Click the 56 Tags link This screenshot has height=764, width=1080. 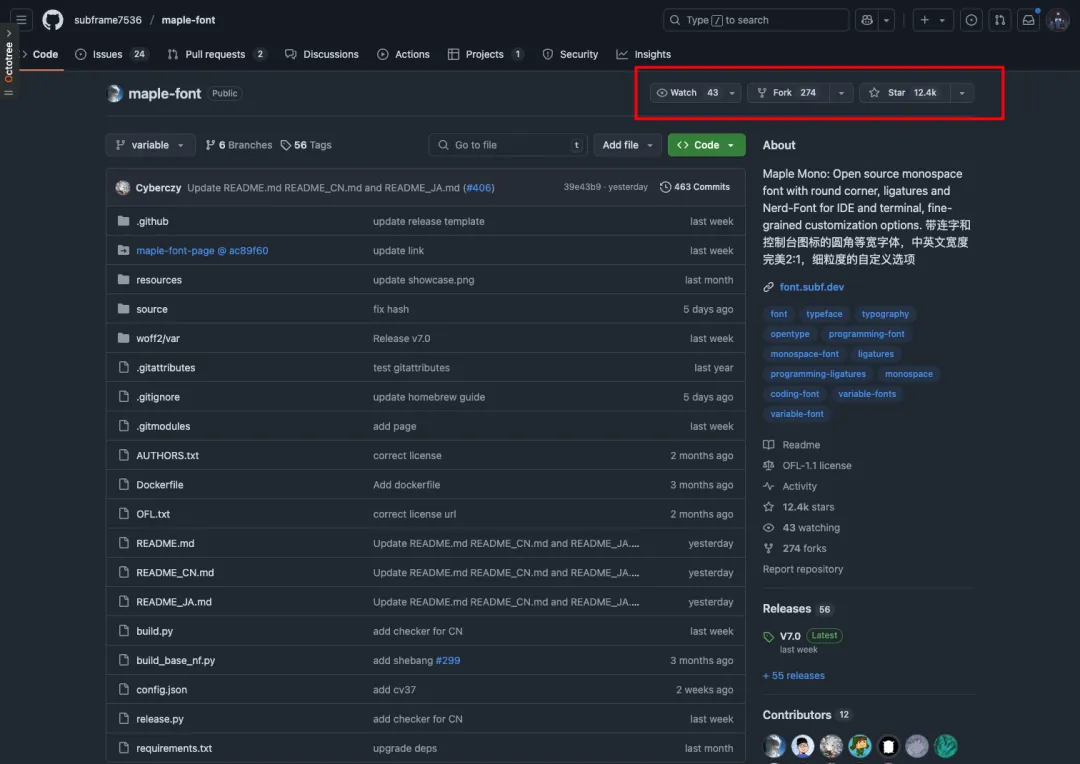coord(306,145)
